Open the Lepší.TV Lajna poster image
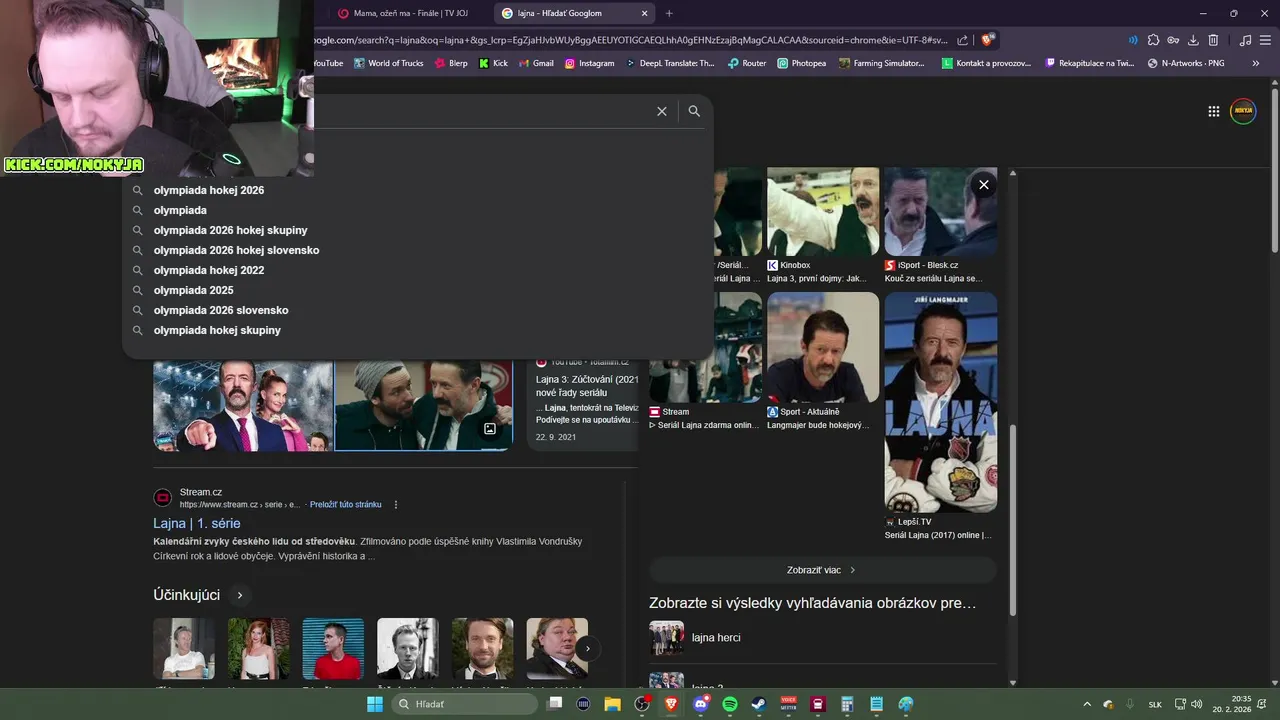The image size is (1280, 720). click(x=940, y=402)
